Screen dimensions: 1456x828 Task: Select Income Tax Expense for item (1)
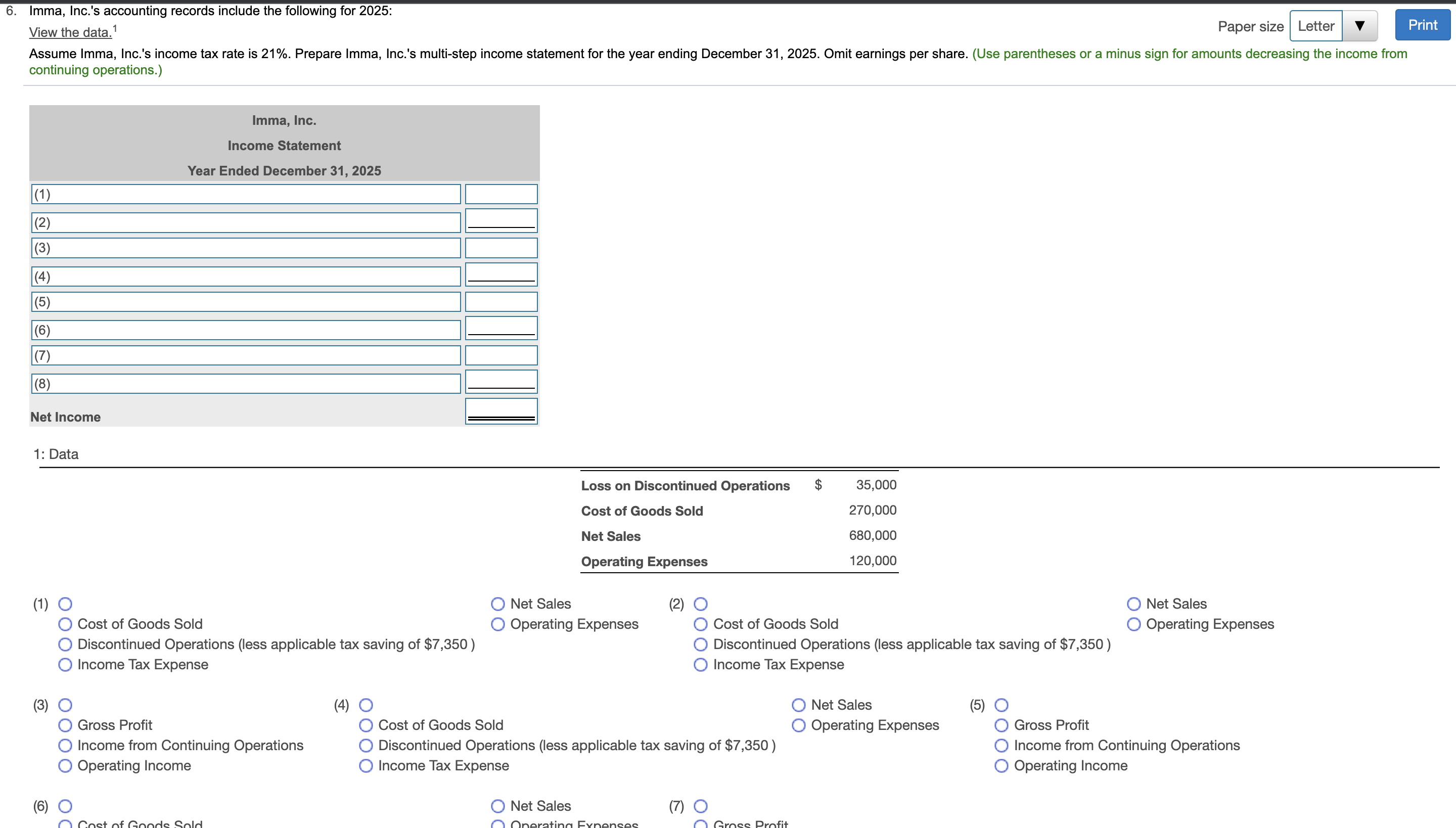click(x=65, y=665)
